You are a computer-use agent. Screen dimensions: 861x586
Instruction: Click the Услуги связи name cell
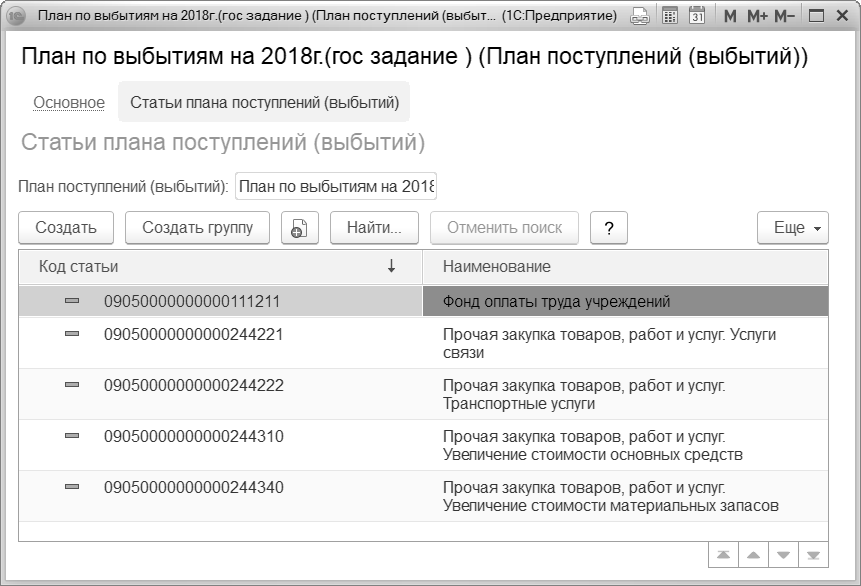[625, 343]
